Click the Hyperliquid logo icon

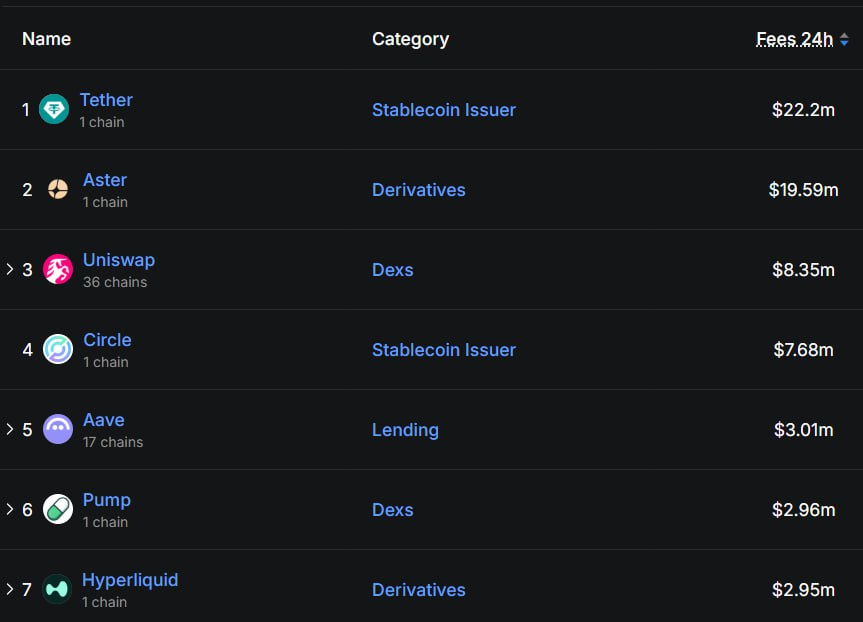pos(57,589)
